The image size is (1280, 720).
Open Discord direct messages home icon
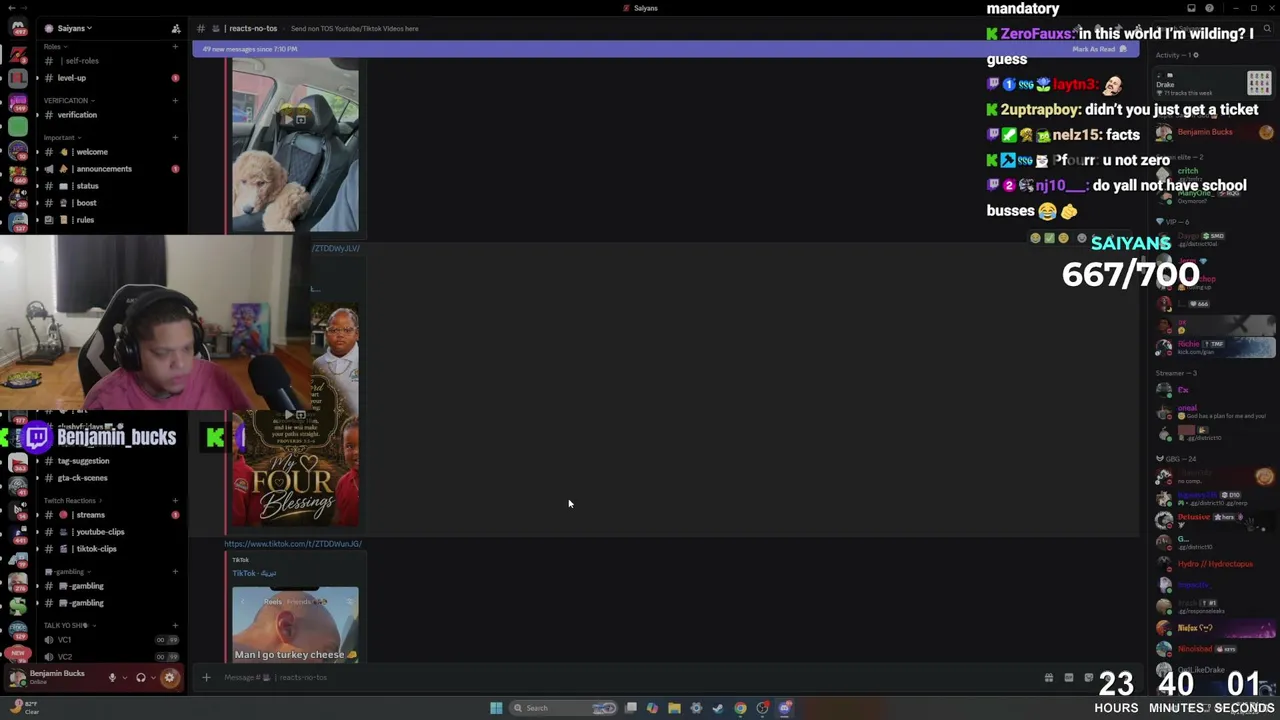click(x=18, y=28)
